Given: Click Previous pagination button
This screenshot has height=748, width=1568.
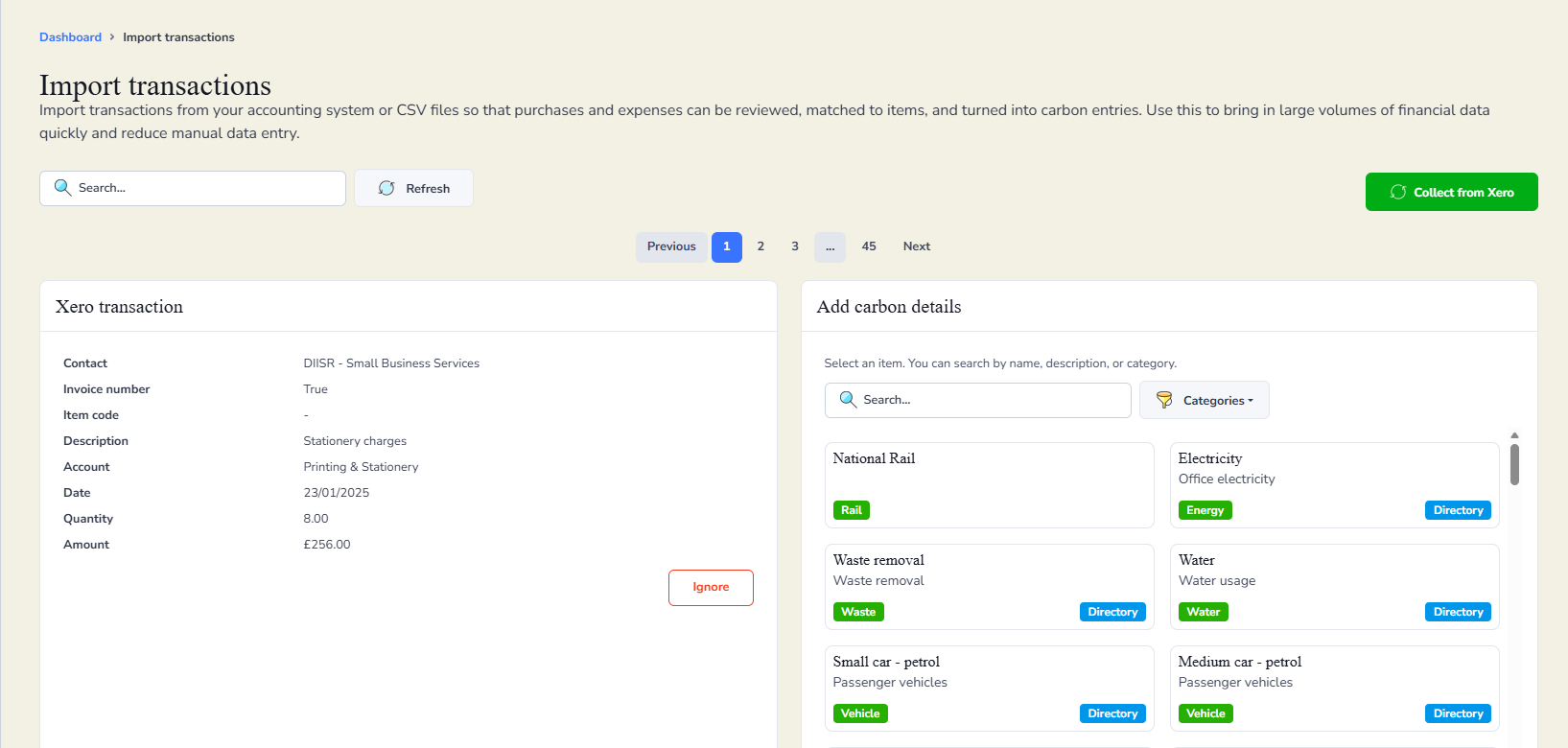Looking at the screenshot, I should point(671,246).
